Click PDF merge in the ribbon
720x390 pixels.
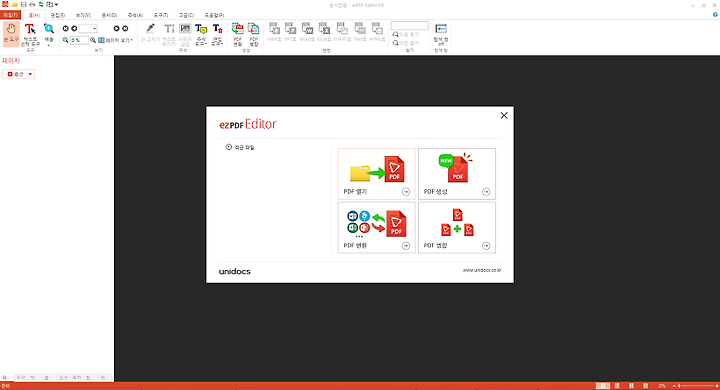tap(254, 34)
